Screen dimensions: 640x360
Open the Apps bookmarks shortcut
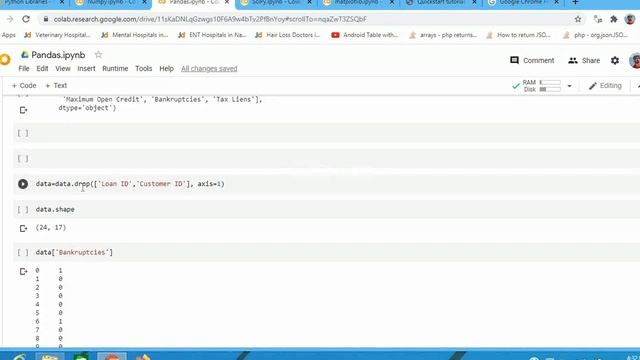click(x=9, y=35)
